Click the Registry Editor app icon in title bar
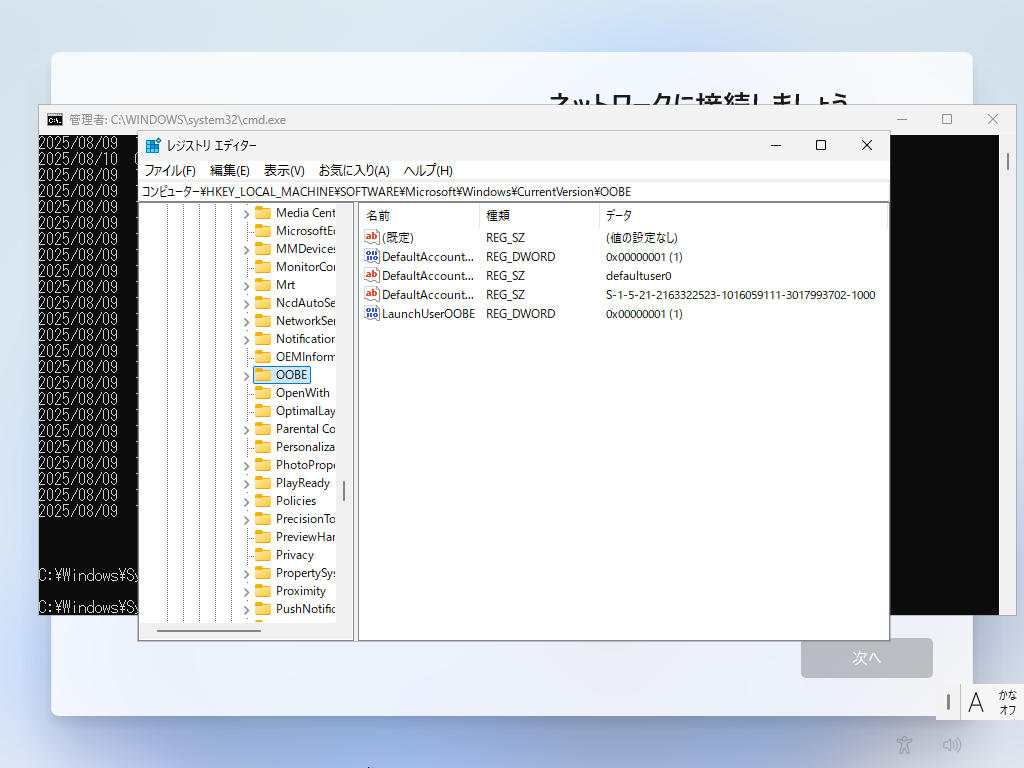 click(x=153, y=146)
